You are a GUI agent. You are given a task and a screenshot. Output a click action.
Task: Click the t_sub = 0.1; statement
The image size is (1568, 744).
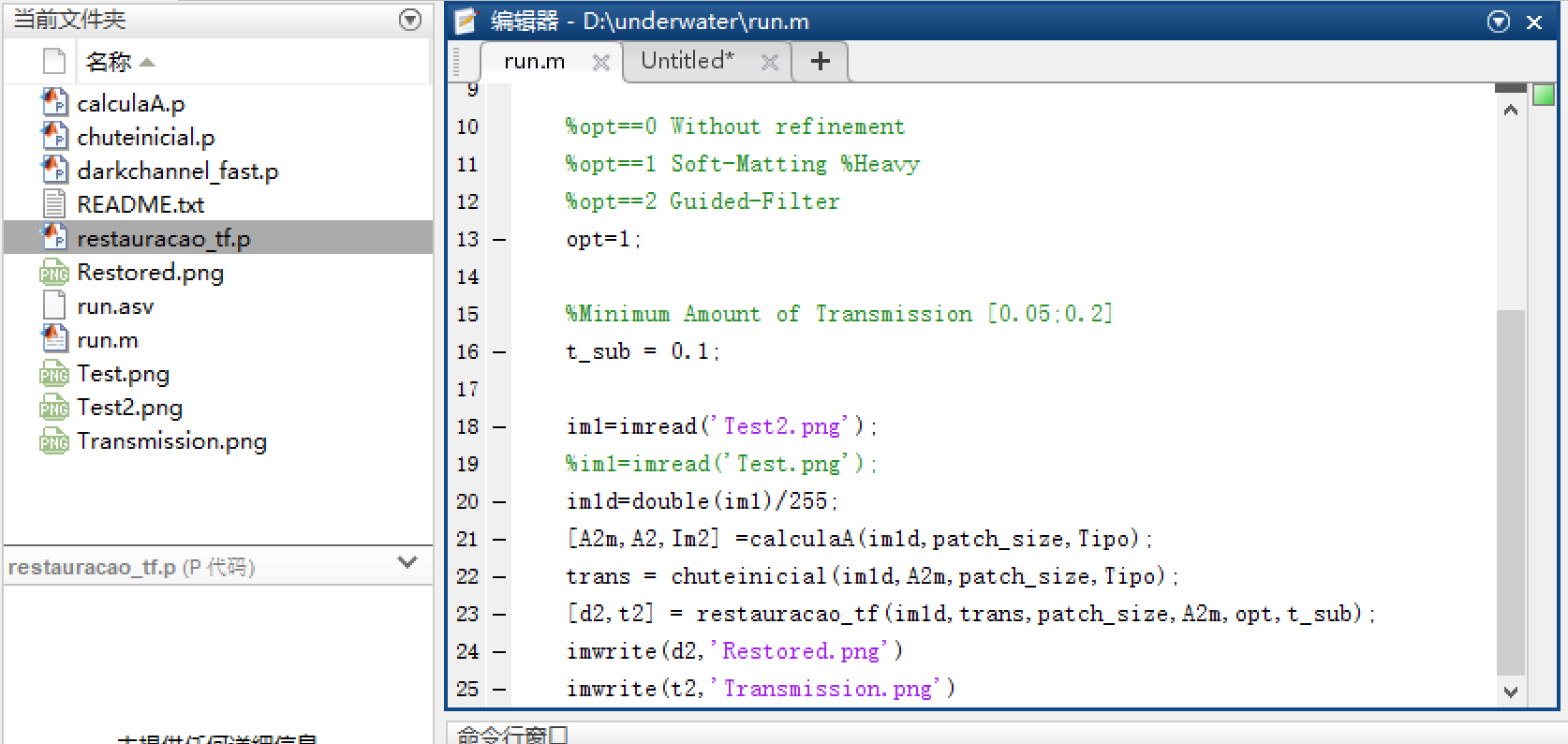point(643,351)
